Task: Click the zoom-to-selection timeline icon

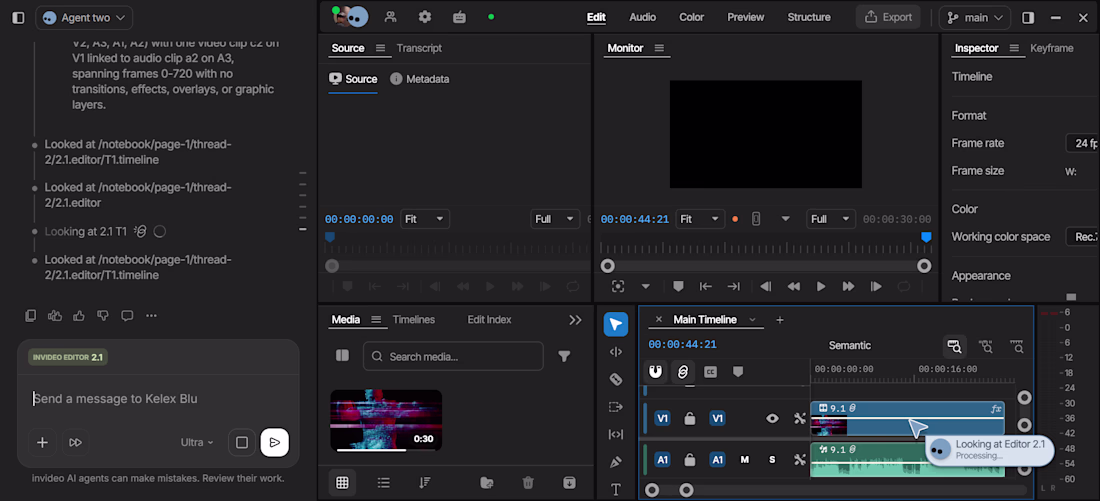Action: tap(986, 345)
